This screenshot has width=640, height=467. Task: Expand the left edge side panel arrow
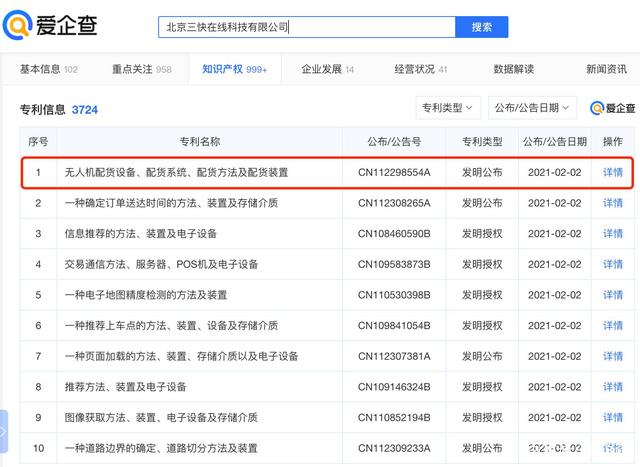[x=4, y=432]
